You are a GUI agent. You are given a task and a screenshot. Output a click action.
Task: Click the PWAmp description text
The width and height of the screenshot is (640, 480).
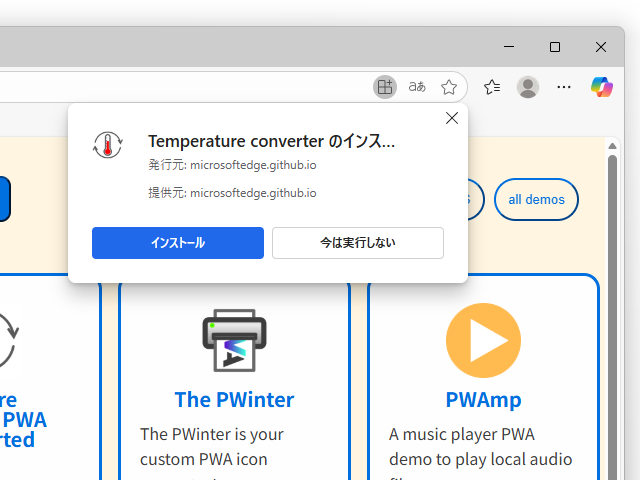480,452
